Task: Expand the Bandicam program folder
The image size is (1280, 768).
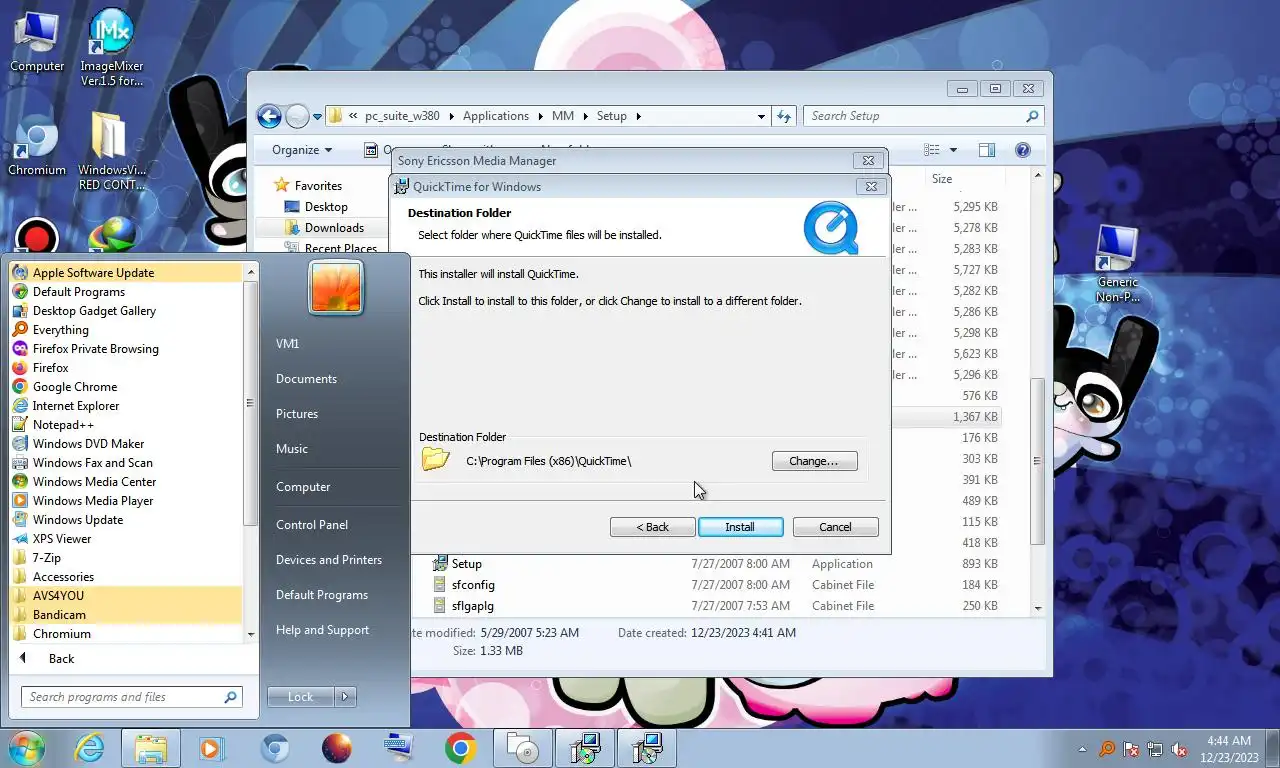Action: click(126, 614)
